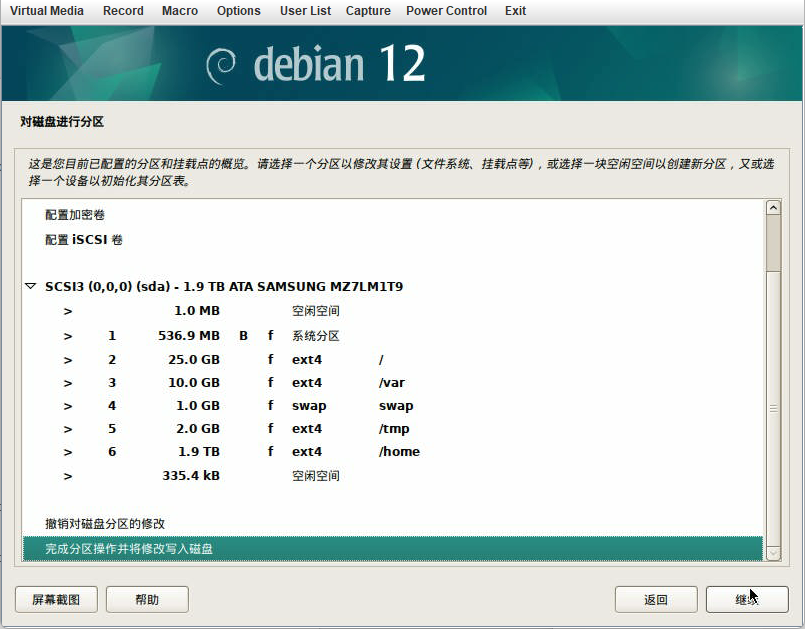Expand arrow for partition 3 /var
The image size is (805, 629).
[x=68, y=383]
